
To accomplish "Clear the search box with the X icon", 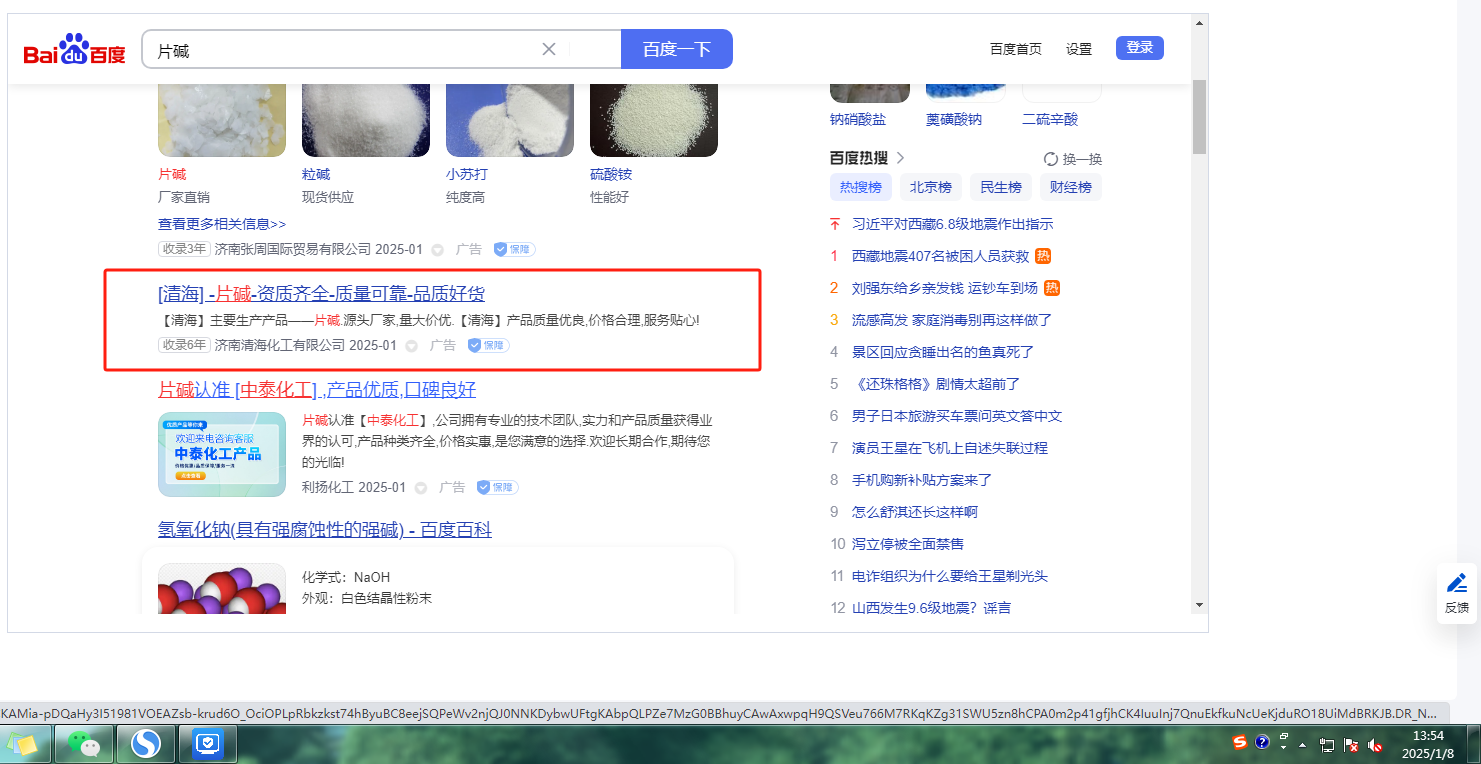I will coord(549,49).
